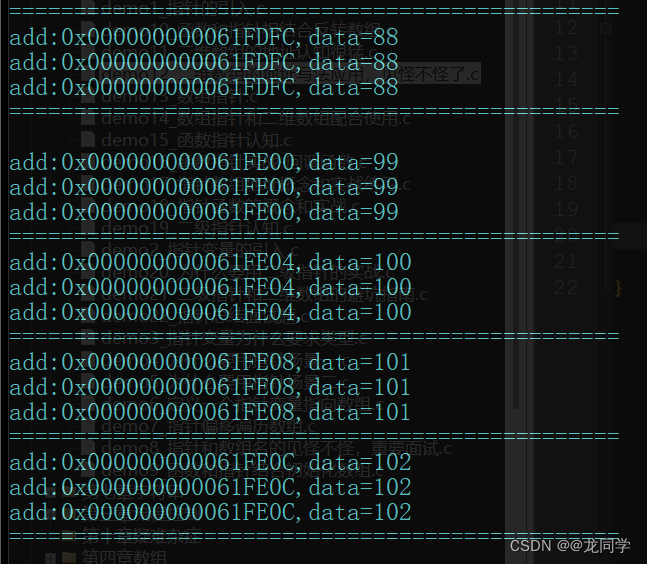Click line number 13 in editor gutter
647x564 pixels.
[x=566, y=54]
